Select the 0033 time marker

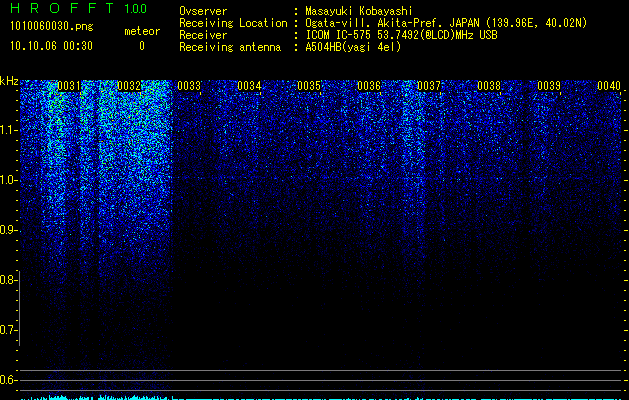coord(189,86)
